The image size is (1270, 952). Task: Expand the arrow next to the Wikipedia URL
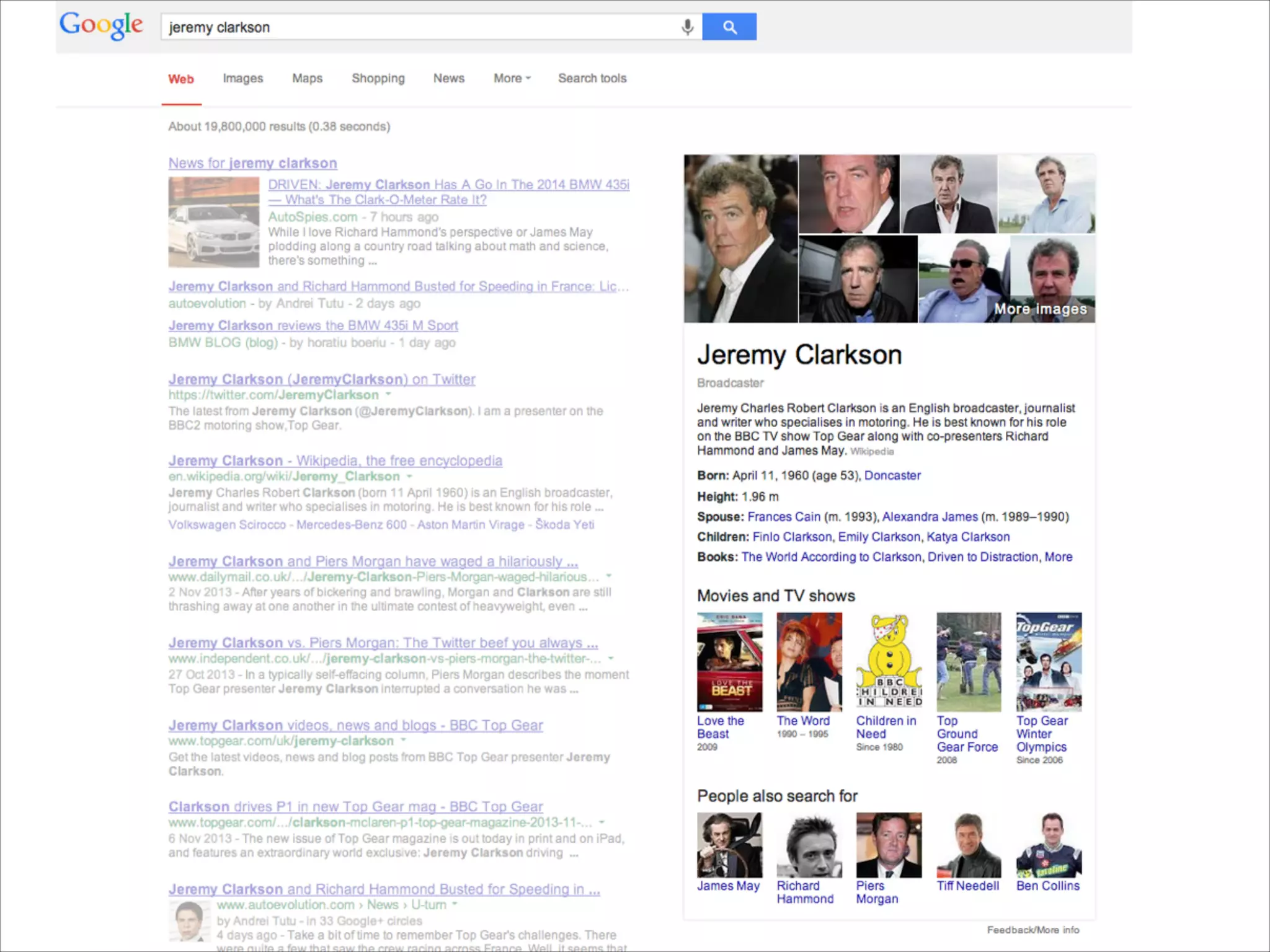point(409,476)
